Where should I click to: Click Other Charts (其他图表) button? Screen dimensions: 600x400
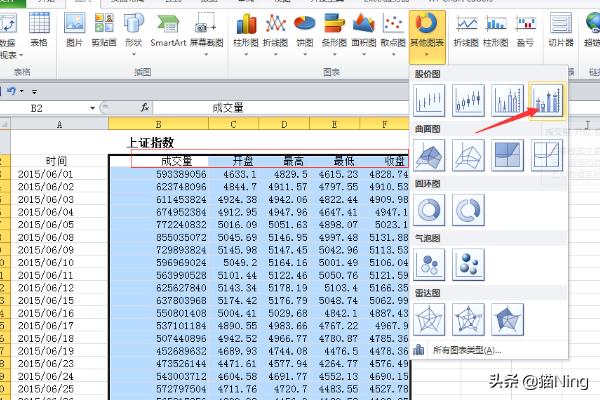click(x=427, y=36)
